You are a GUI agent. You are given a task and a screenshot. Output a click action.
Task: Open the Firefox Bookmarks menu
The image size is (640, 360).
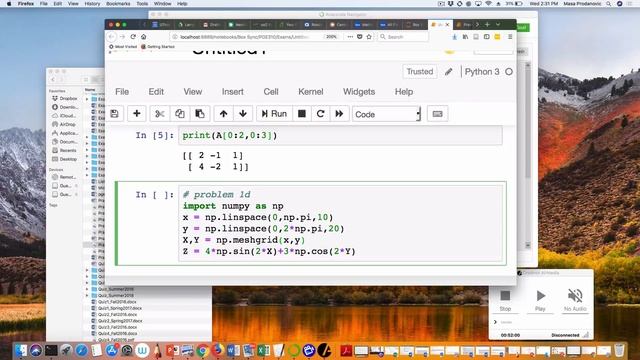(118, 4)
